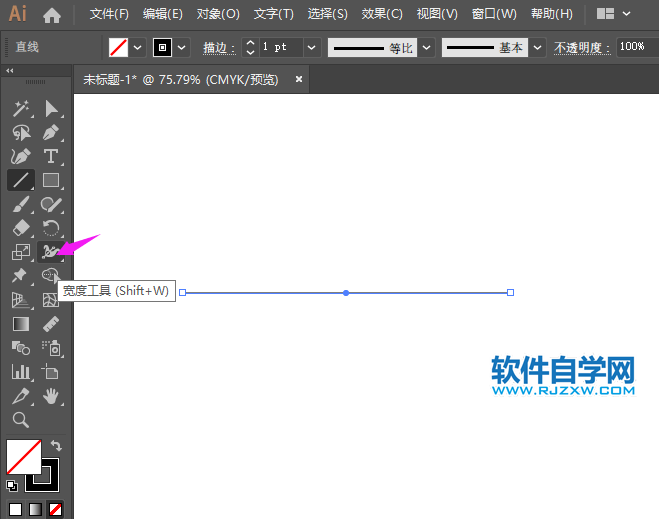Screen dimensions: 659x519
Task: Select the Rectangle tool
Action: point(51,180)
